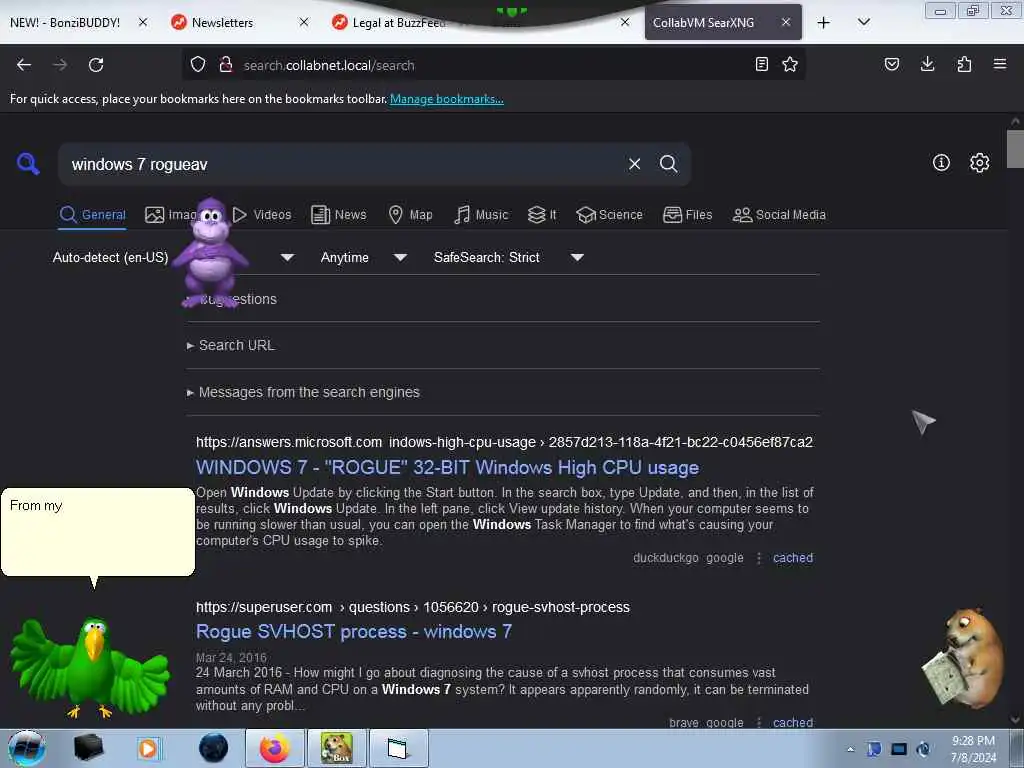Switch to the Newsletters tab
The image size is (1024, 768).
pyautogui.click(x=222, y=22)
